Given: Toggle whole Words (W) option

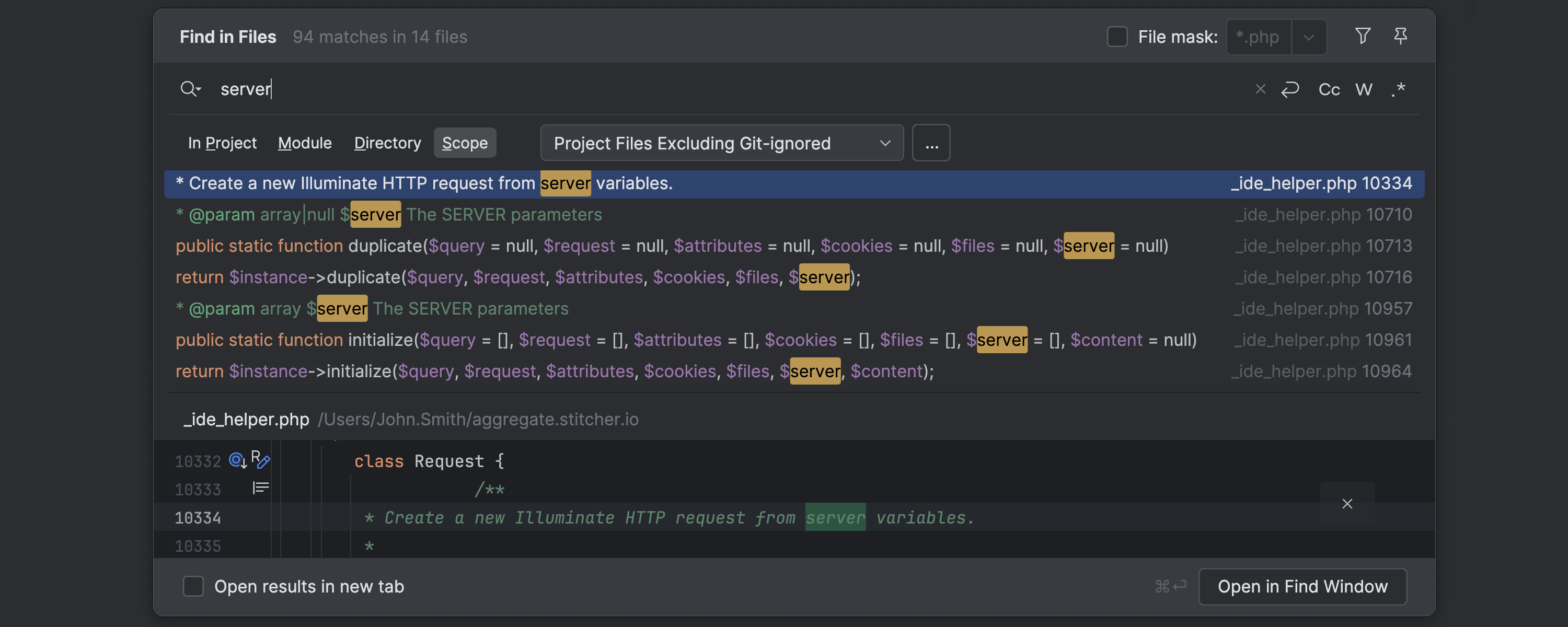Looking at the screenshot, I should point(1364,89).
